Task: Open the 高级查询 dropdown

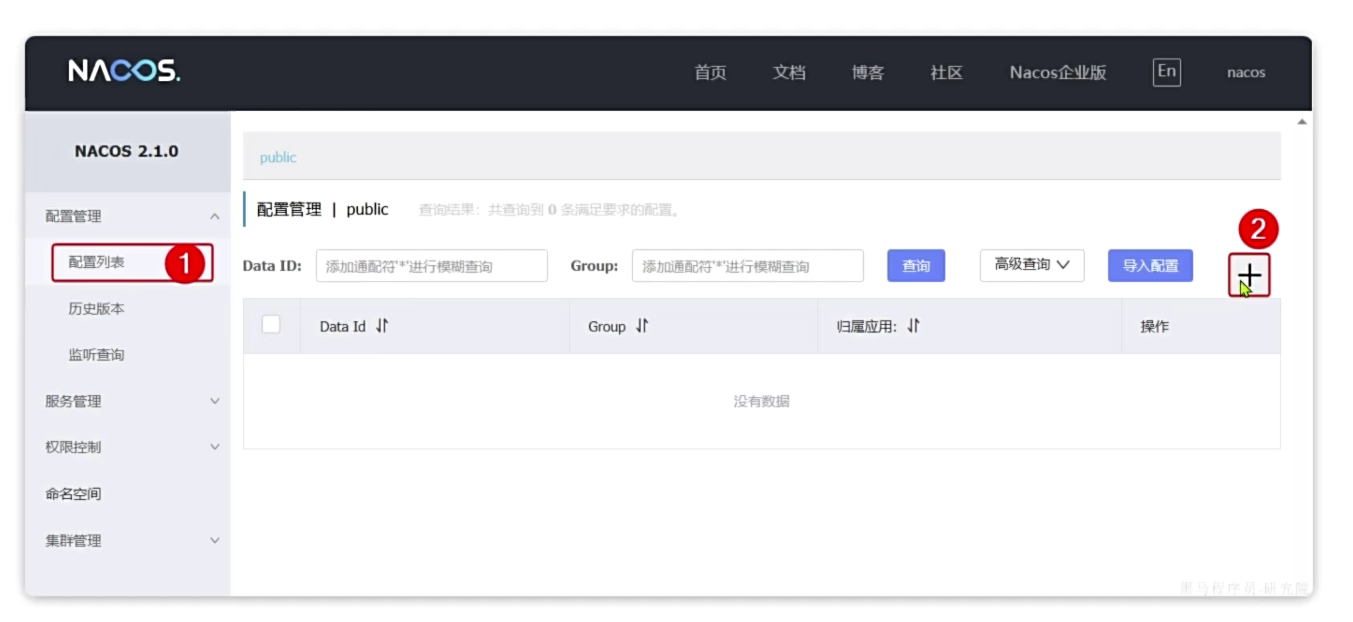Action: coord(1031,265)
